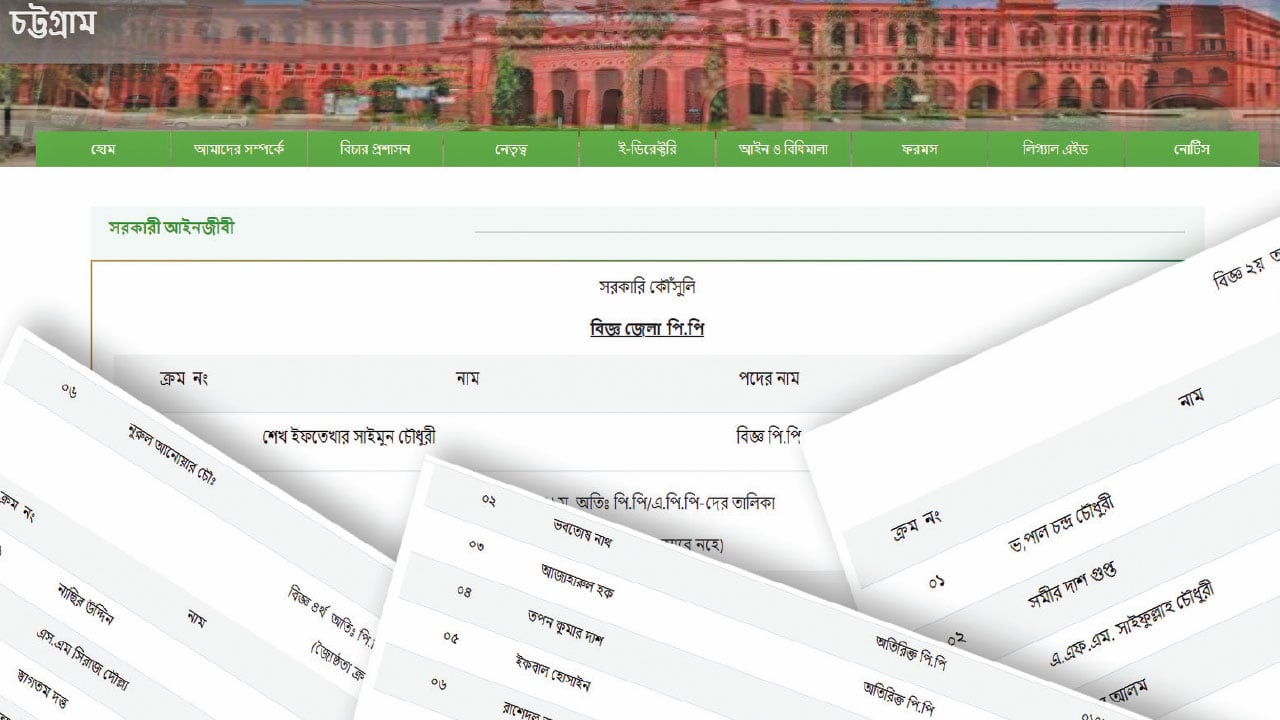Go to the নেতৃত্ব menu item

511,149
